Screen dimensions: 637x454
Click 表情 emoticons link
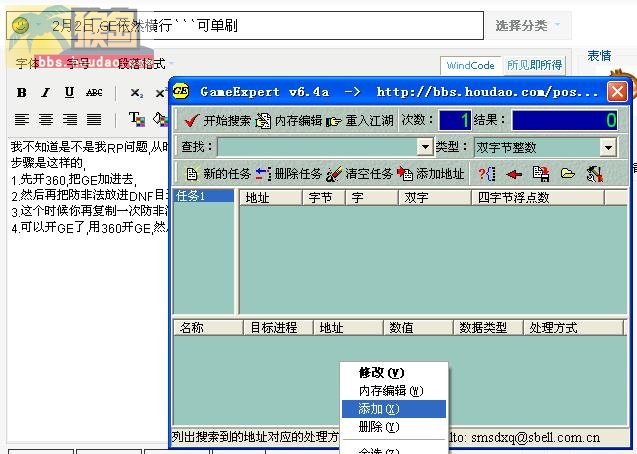(x=599, y=56)
